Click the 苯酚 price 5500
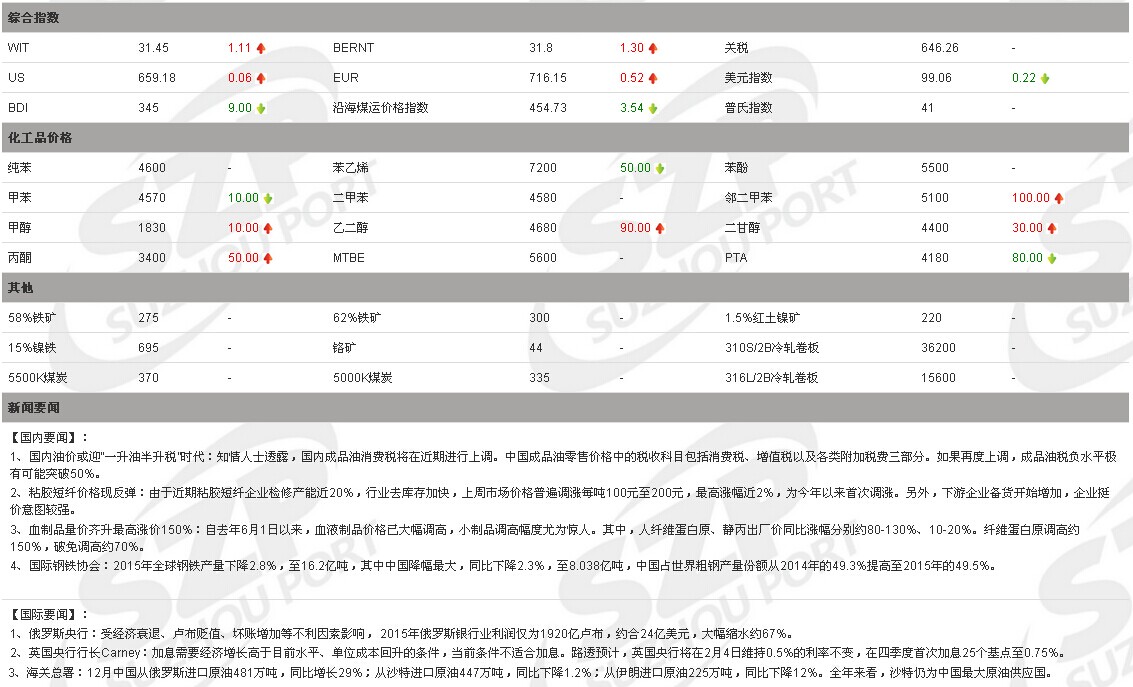Image resolution: width=1133 pixels, height=687 pixels. [x=935, y=168]
